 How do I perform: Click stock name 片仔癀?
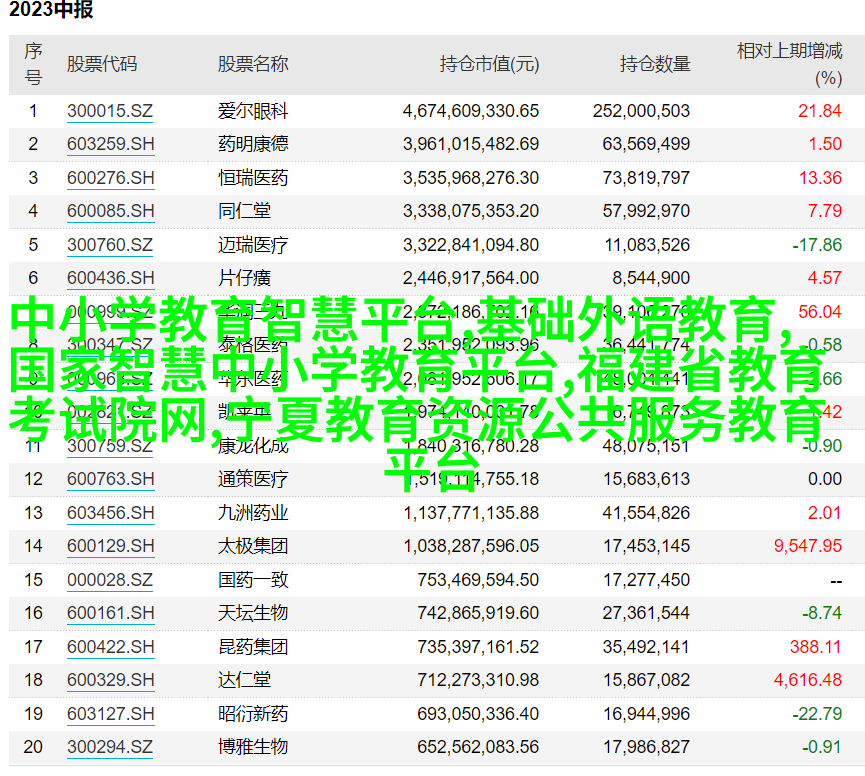point(244,278)
